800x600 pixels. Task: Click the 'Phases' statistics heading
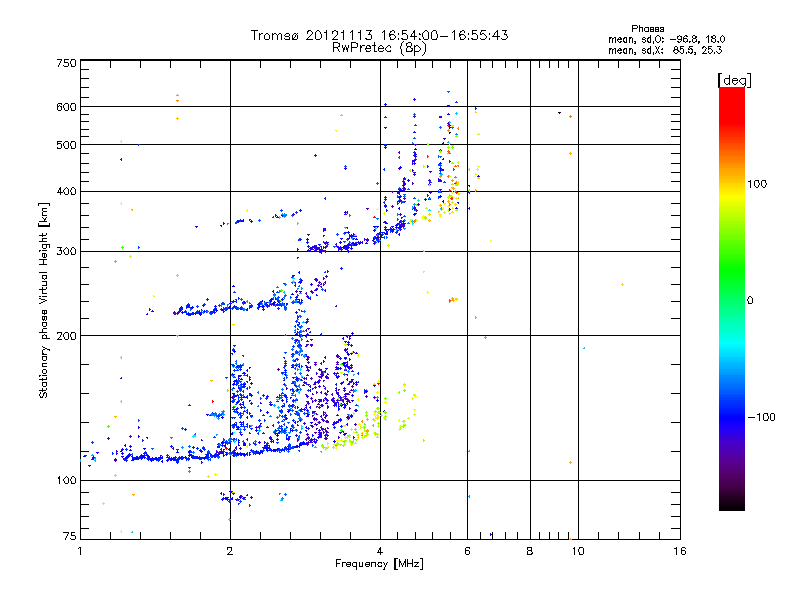click(647, 29)
